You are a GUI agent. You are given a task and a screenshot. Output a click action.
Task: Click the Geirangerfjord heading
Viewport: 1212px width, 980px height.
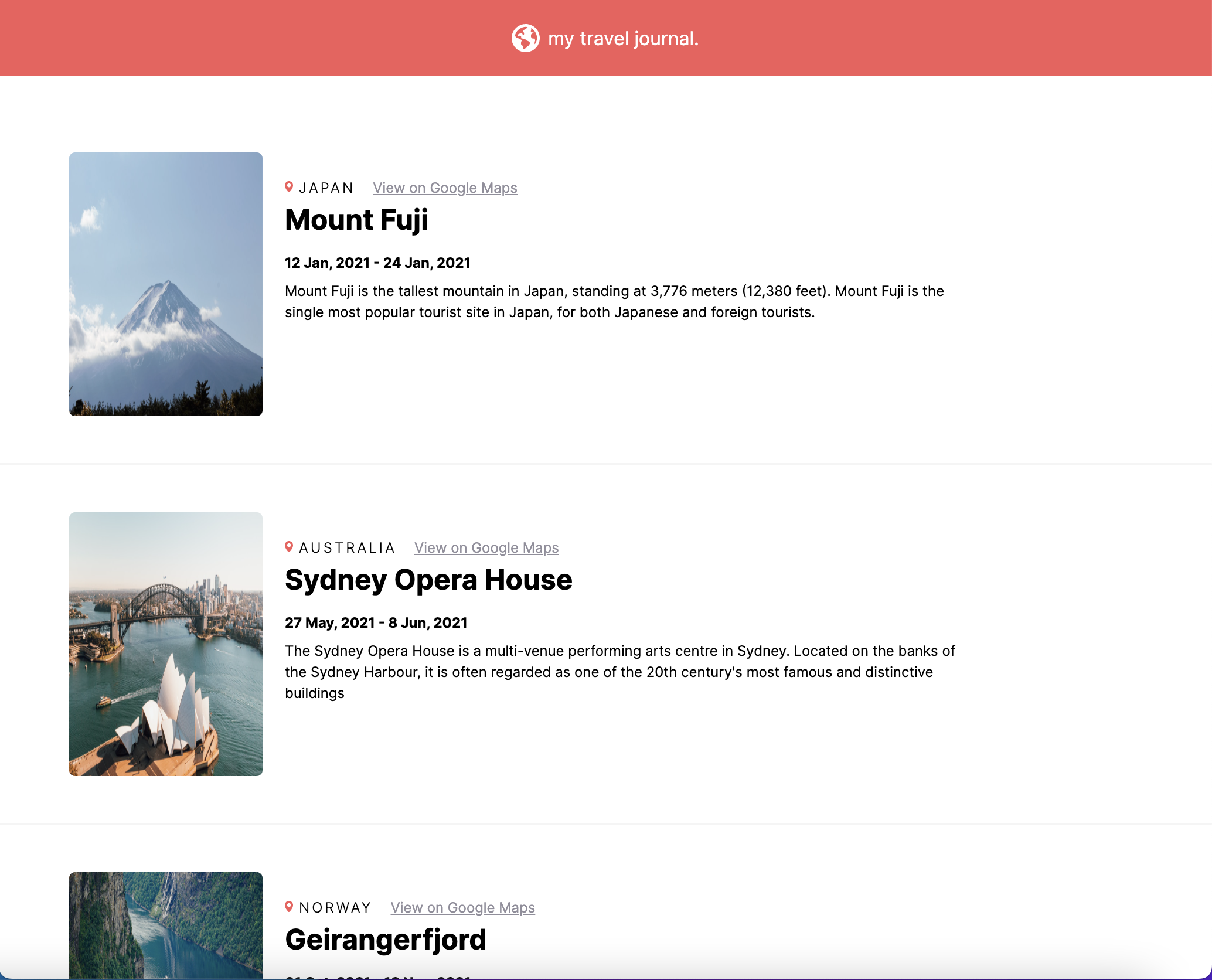point(386,940)
